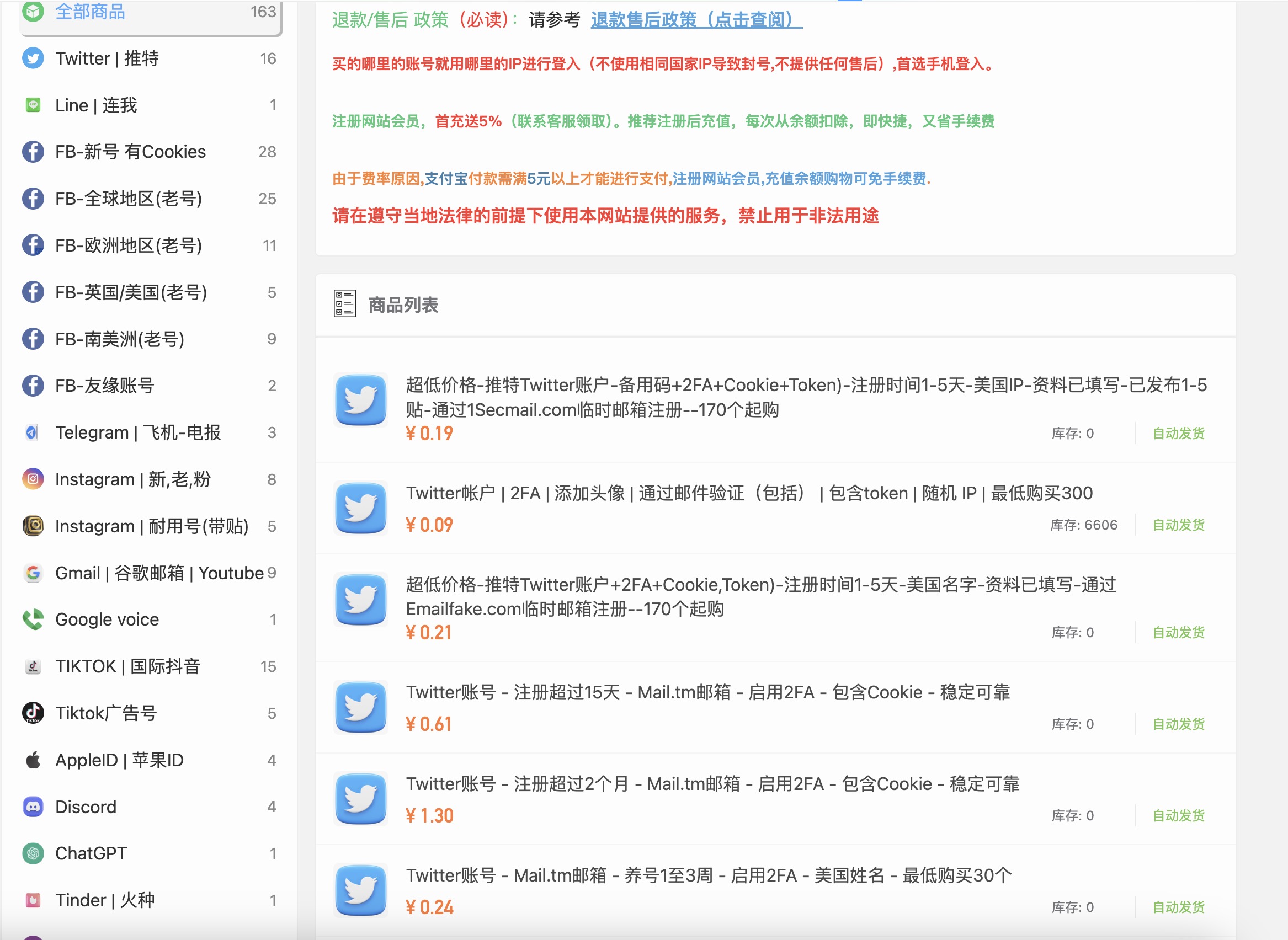
Task: Click the TIKTOK 国际抖音 icon
Action: pyautogui.click(x=33, y=666)
